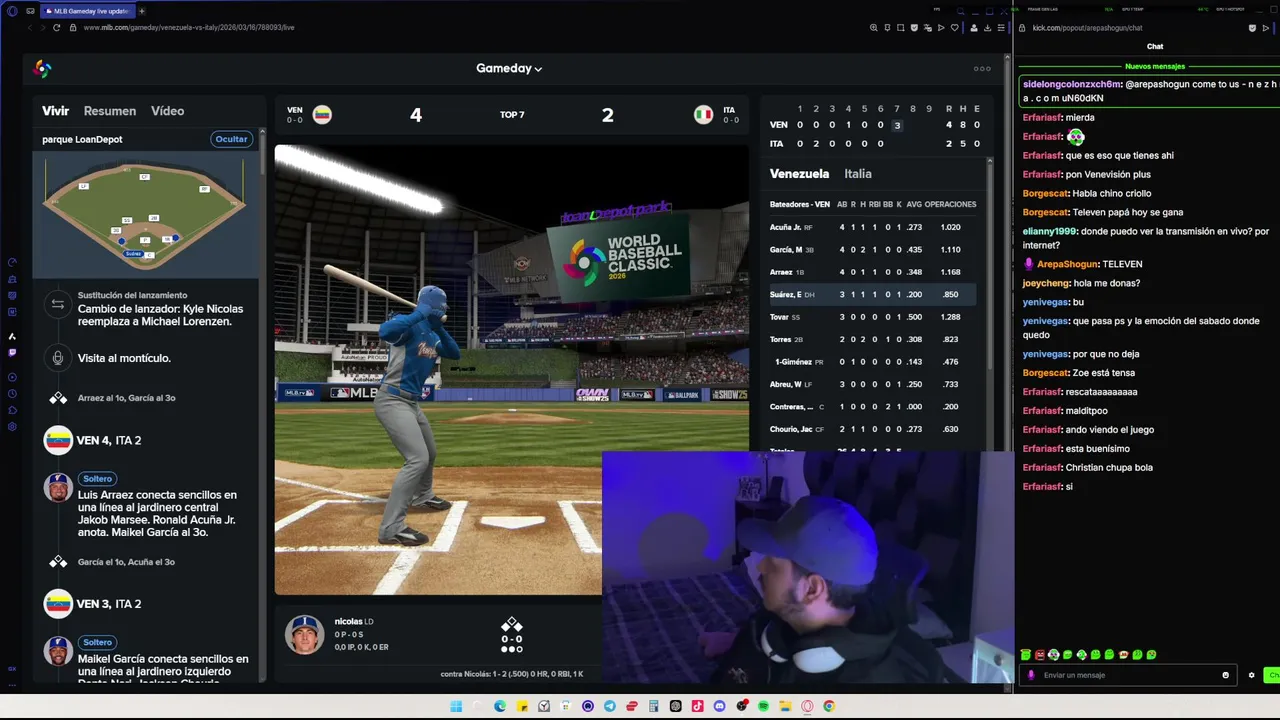Image resolution: width=1280 pixels, height=720 pixels.
Task: Switch to the Vídeo tab
Action: click(x=167, y=111)
